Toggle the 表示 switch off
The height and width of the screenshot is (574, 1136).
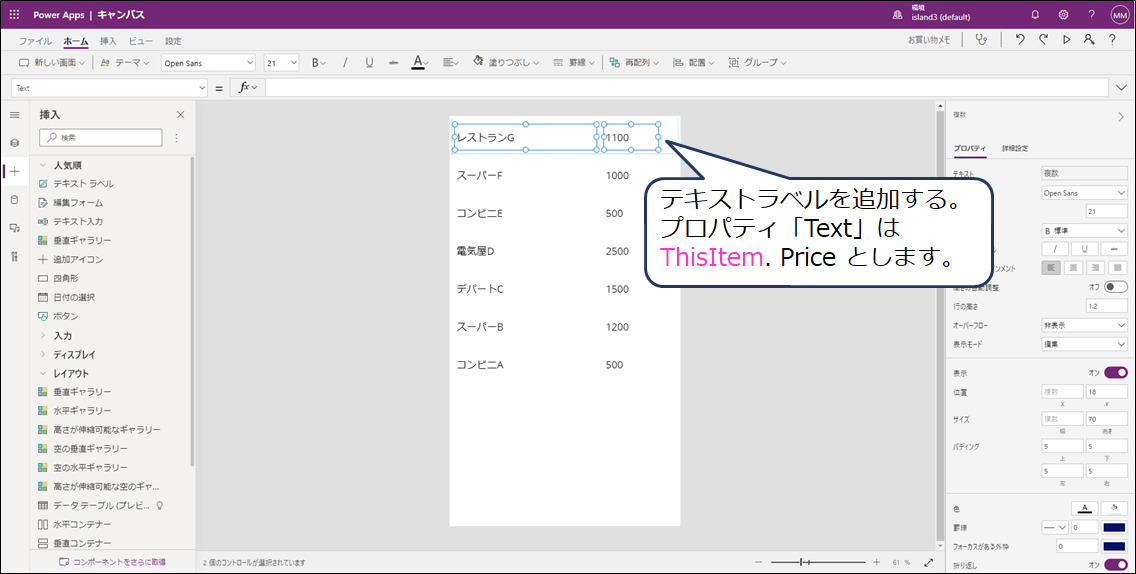(x=1116, y=373)
